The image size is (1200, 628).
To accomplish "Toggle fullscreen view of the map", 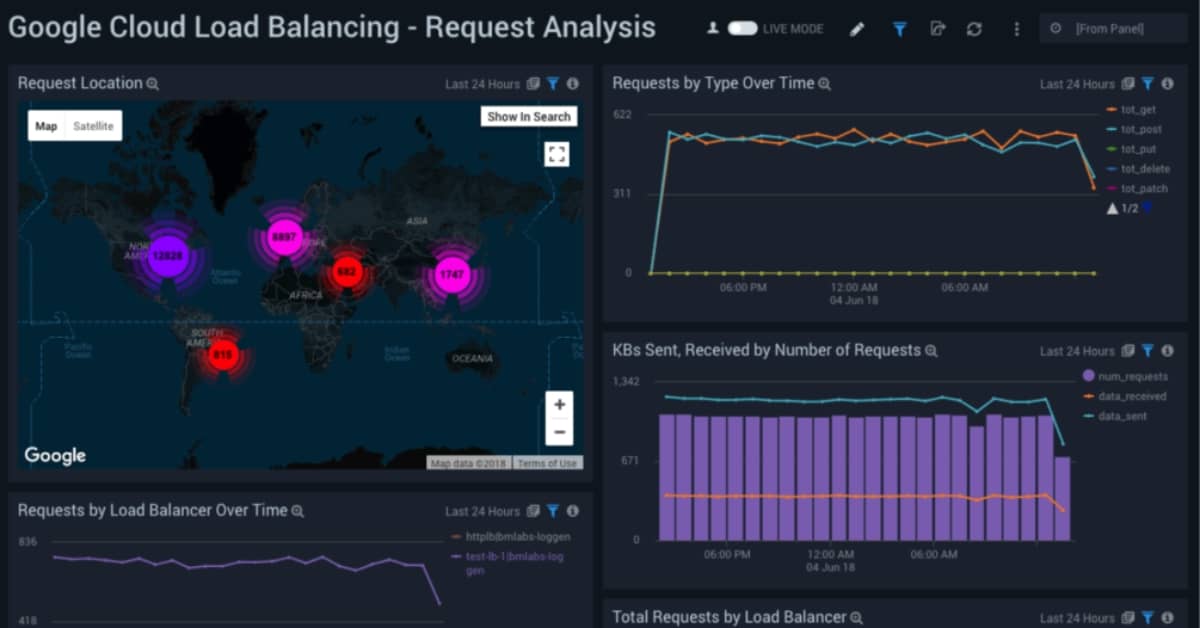I will click(x=557, y=154).
